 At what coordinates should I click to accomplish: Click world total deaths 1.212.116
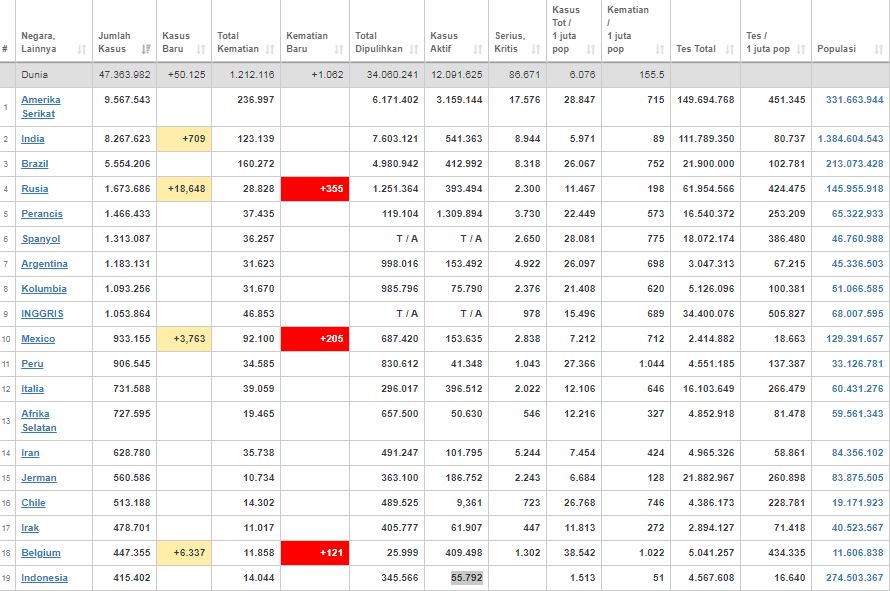coord(252,74)
